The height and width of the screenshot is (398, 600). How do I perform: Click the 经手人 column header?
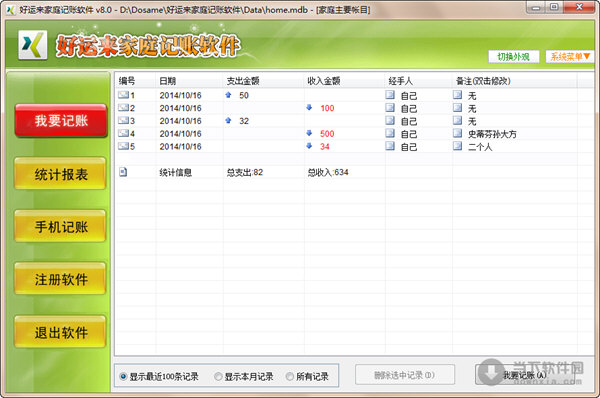click(419, 81)
